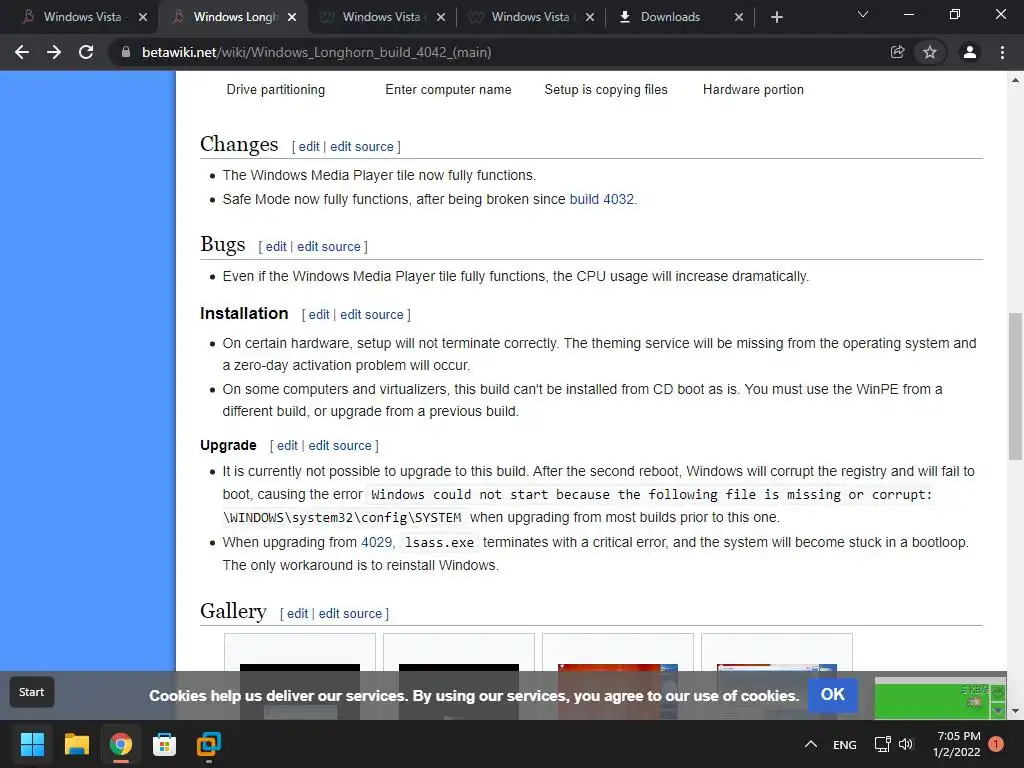The image size is (1024, 768).
Task: Click the address bar URL
Action: coord(317,52)
